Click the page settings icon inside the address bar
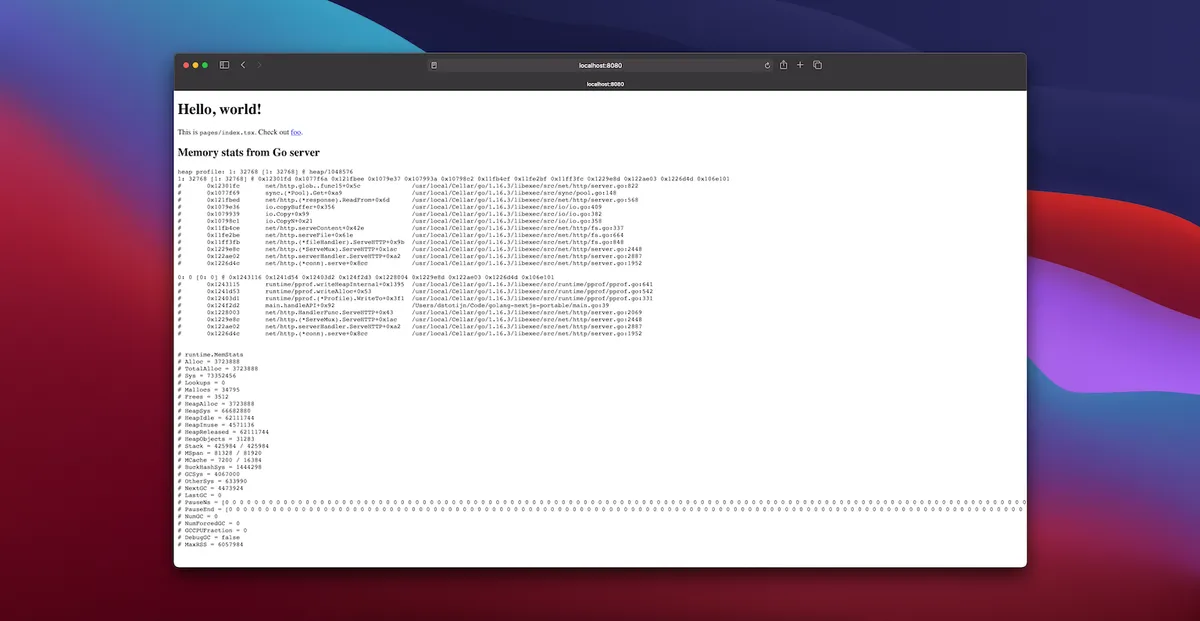Screen dimensions: 1200x621 pyautogui.click(x=433, y=64)
